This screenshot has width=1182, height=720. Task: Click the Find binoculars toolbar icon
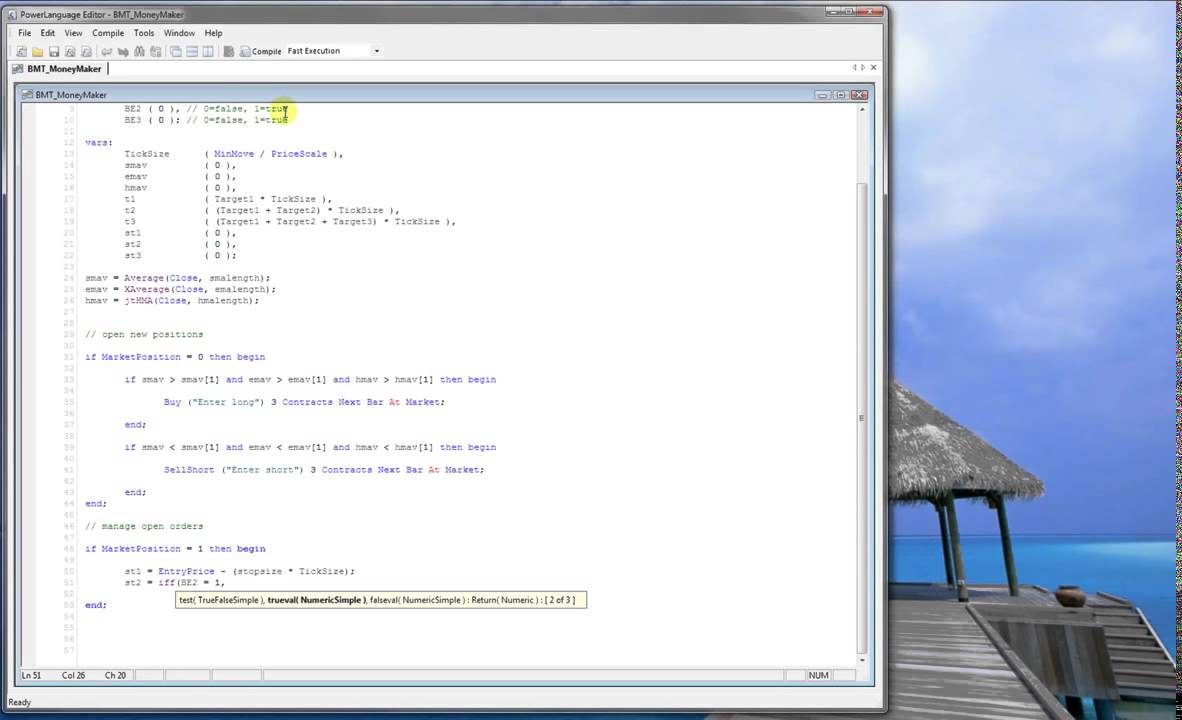(139, 51)
